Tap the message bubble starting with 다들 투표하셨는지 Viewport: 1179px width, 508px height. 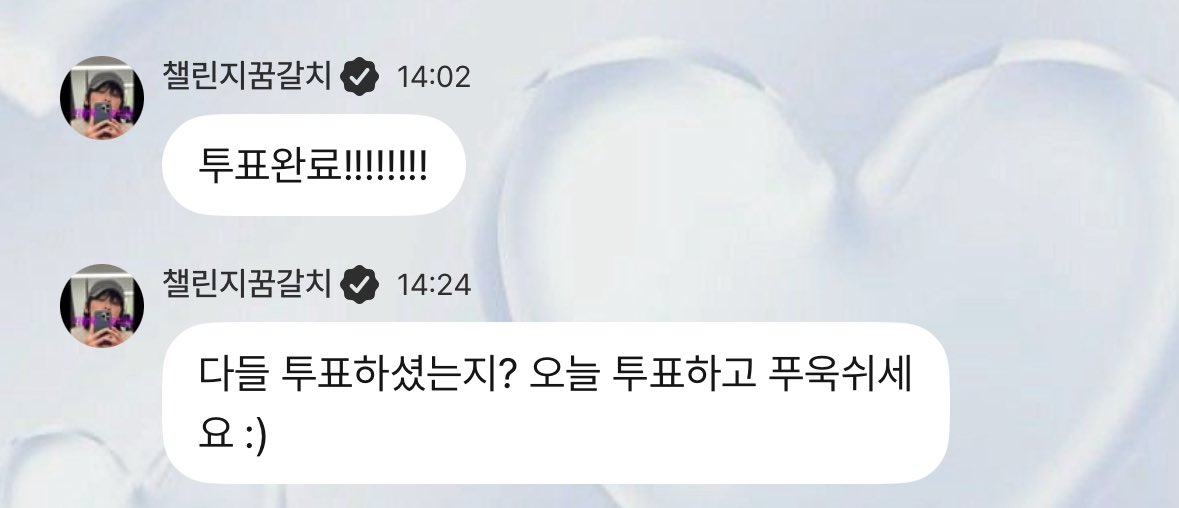(x=556, y=404)
